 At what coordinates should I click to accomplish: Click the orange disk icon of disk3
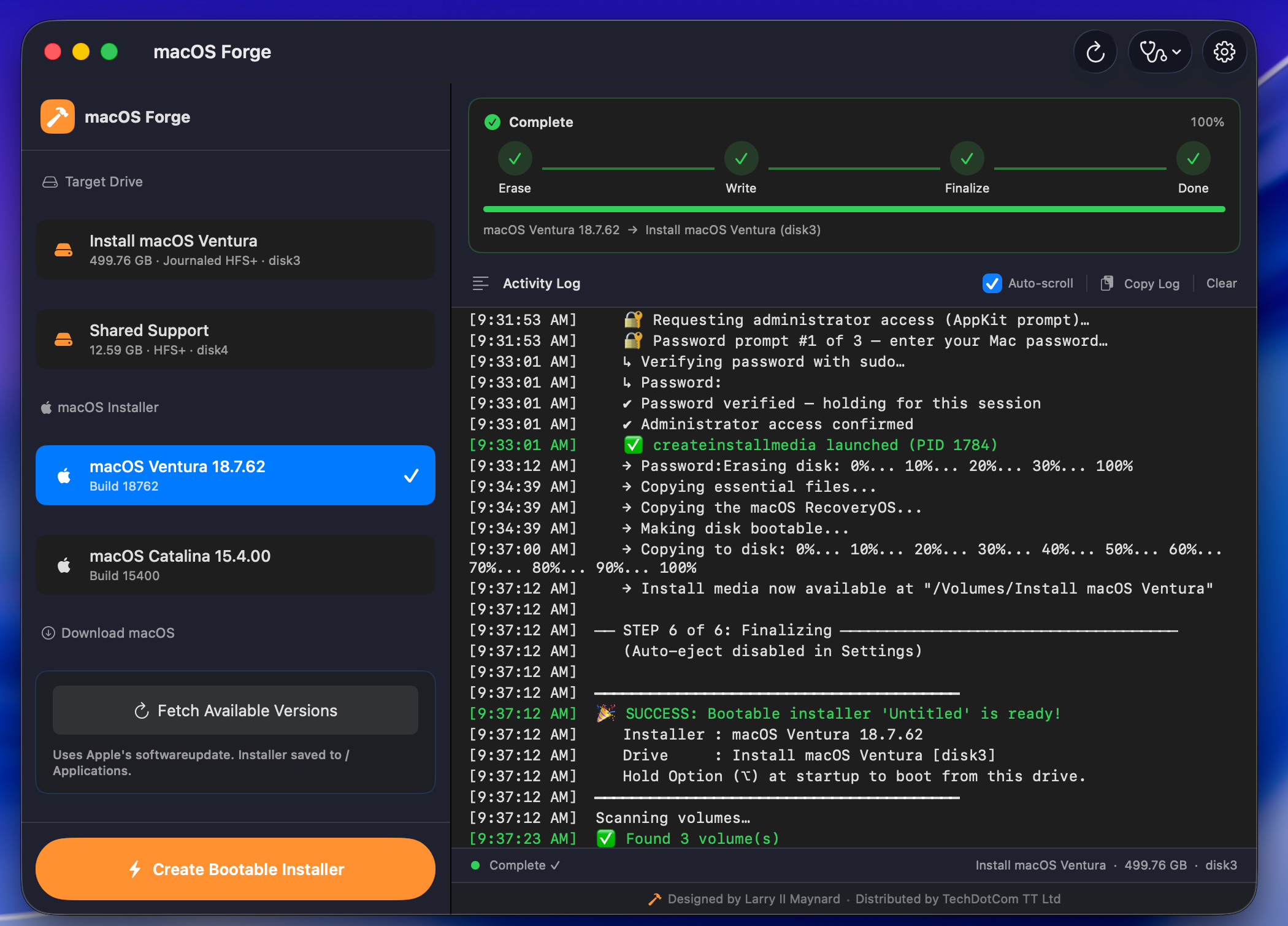tap(64, 250)
